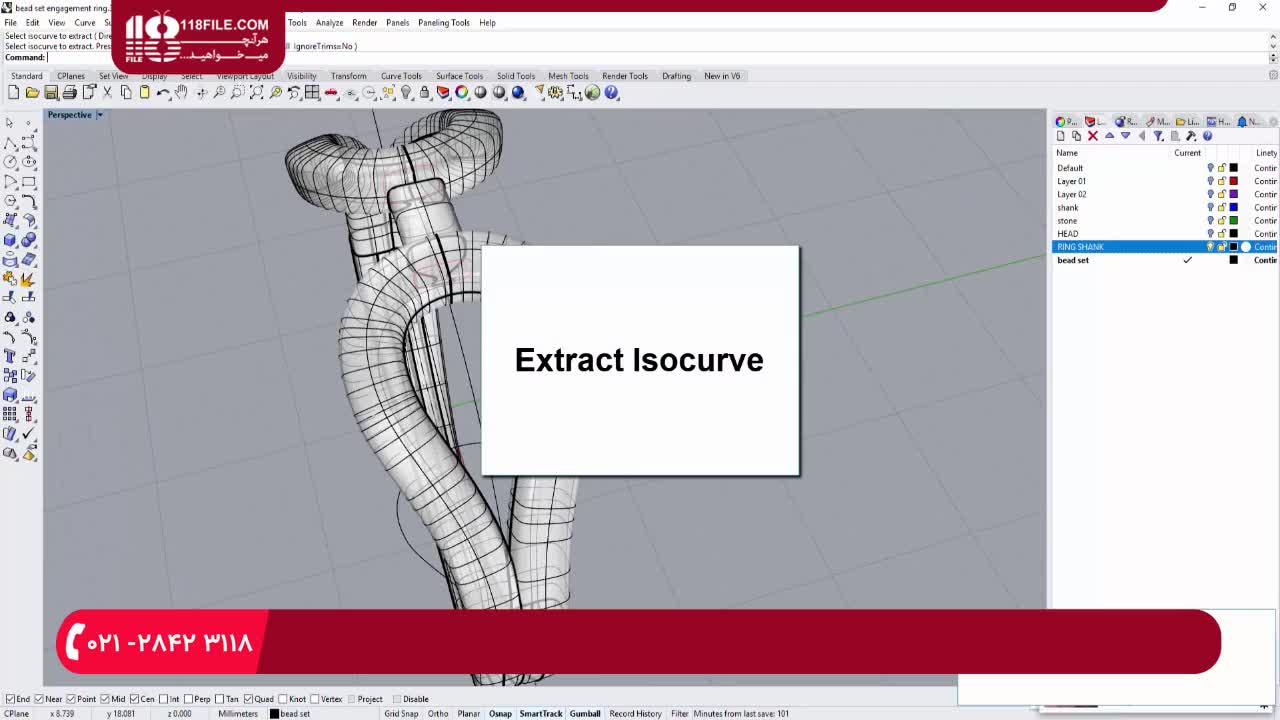
Task: Click the Save file icon in toolbar
Action: 51,93
